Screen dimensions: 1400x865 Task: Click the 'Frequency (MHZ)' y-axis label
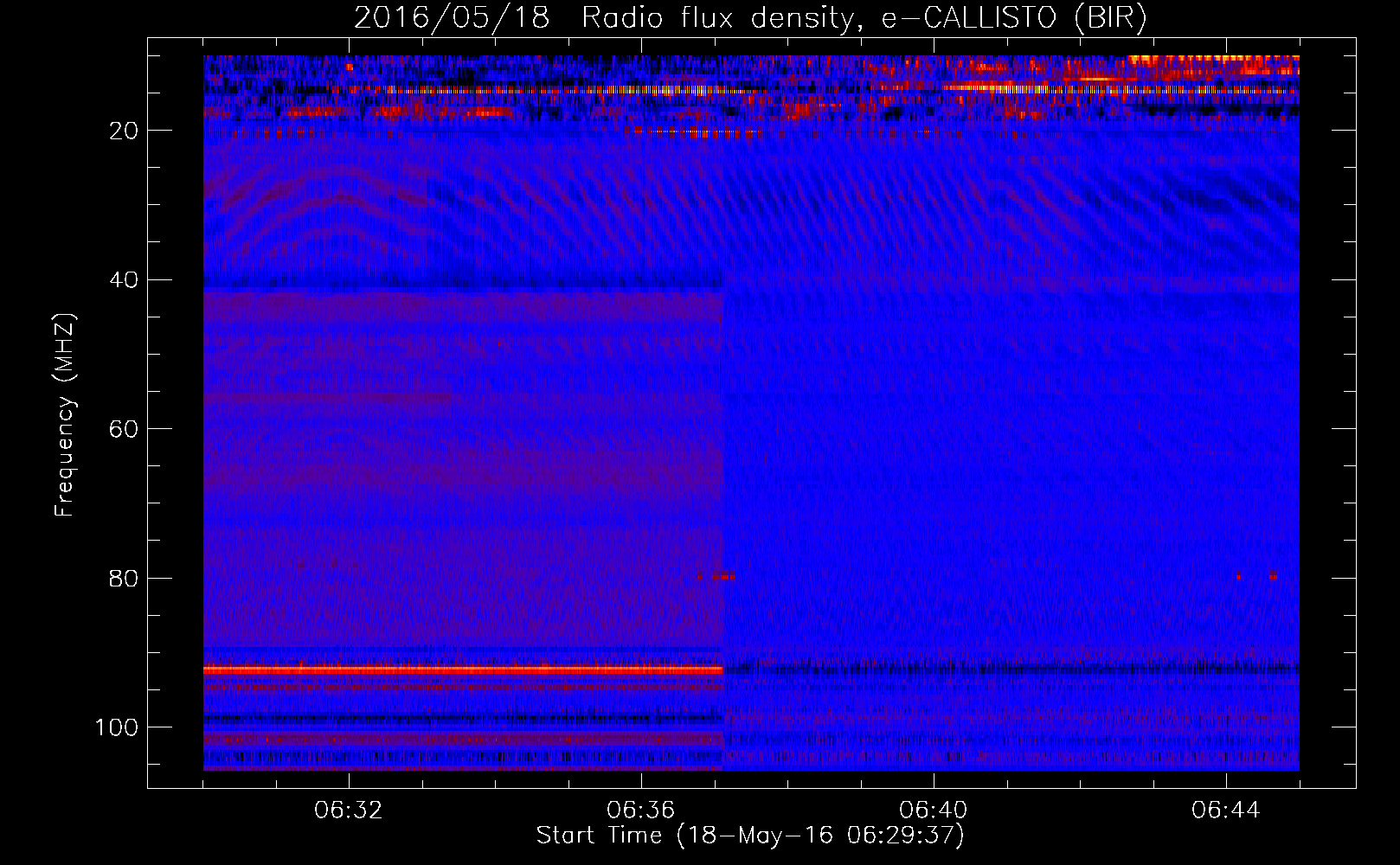pos(65,415)
